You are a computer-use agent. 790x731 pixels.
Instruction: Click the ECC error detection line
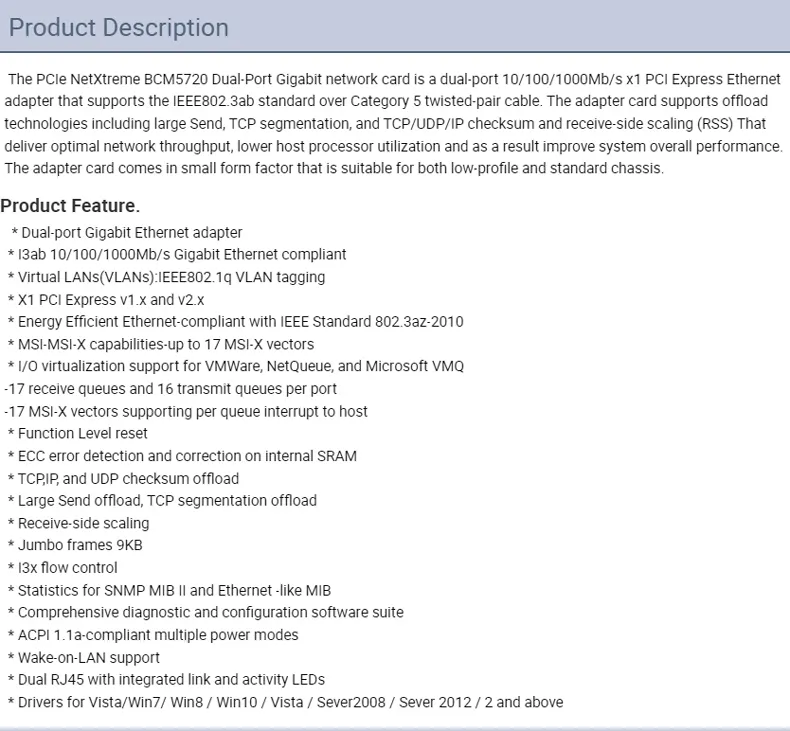(x=182, y=456)
